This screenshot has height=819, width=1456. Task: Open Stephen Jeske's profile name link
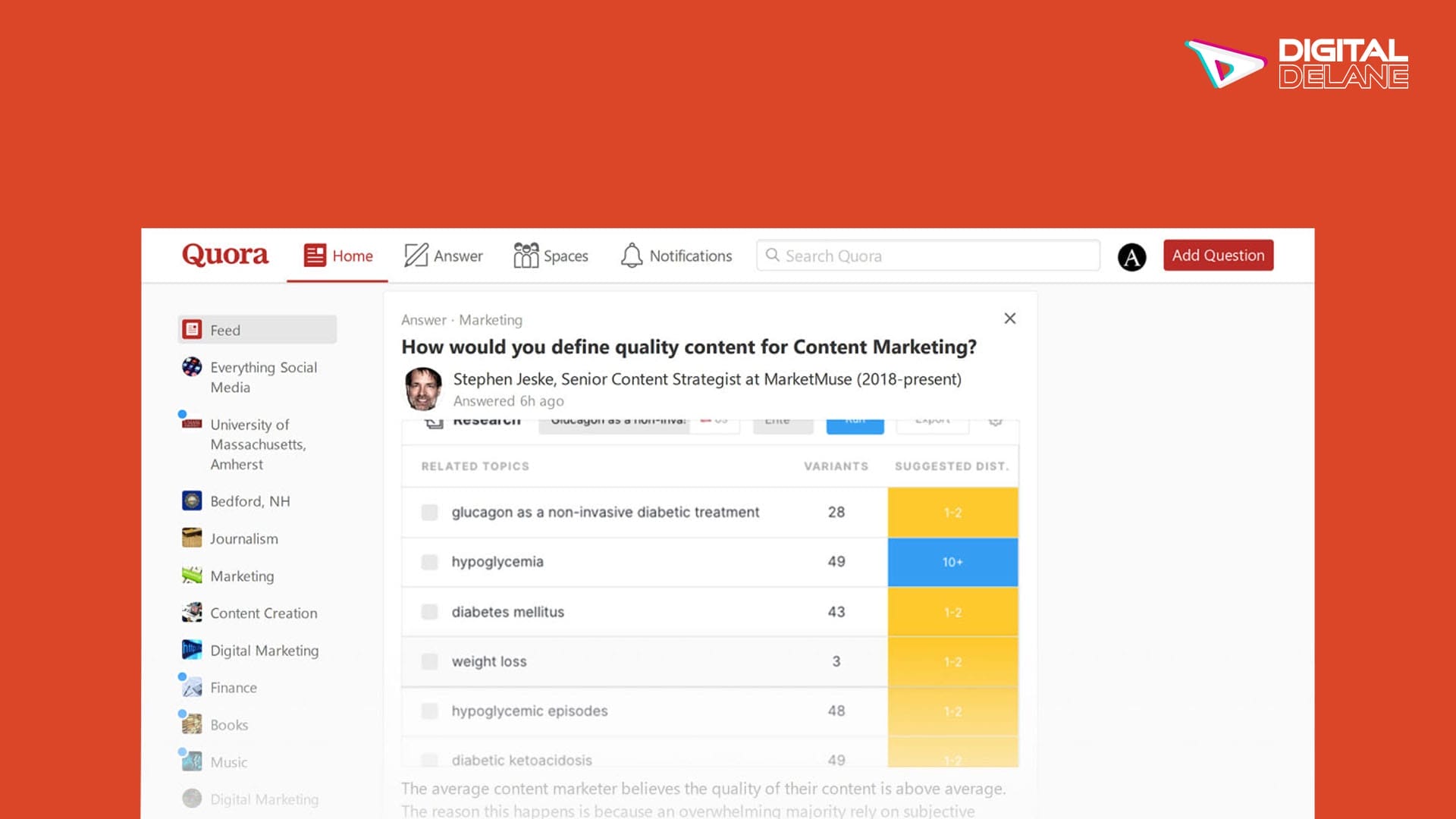tap(503, 379)
